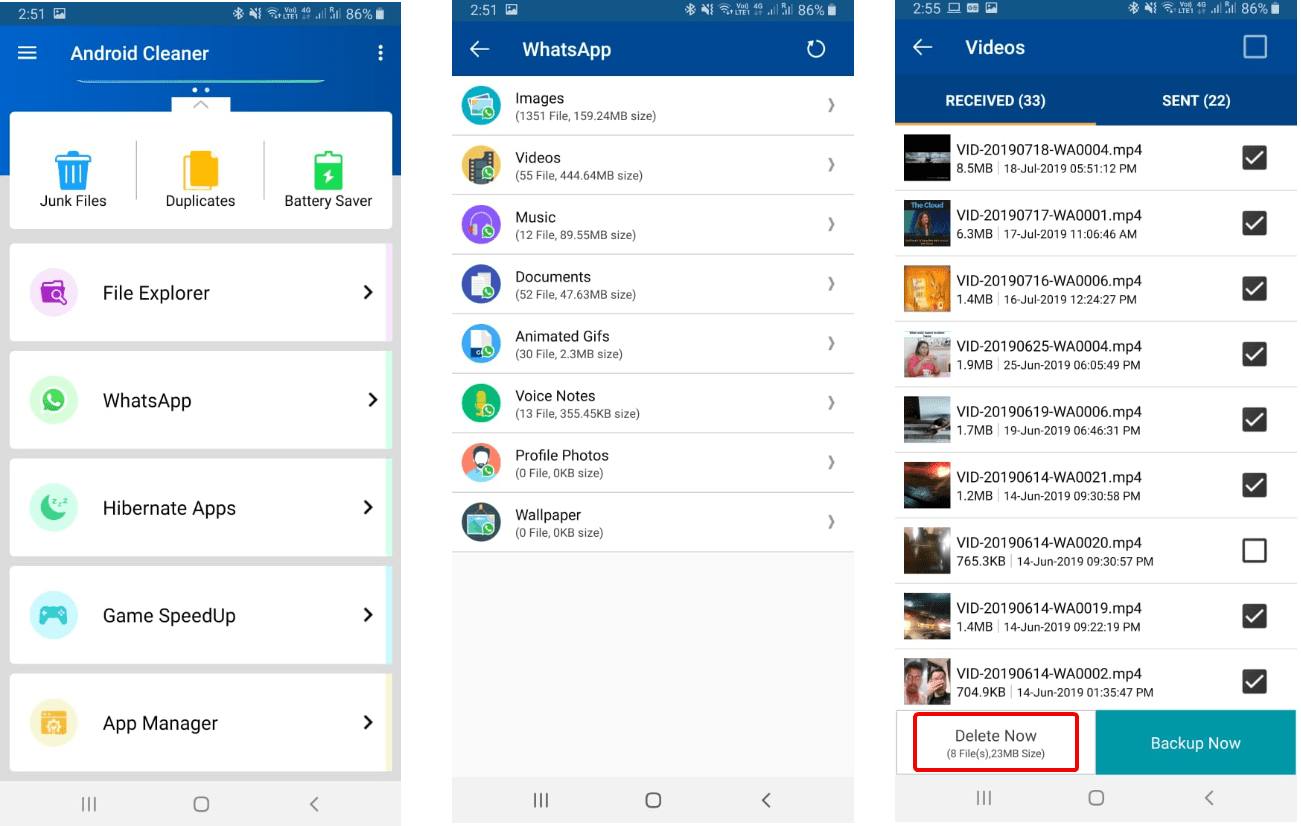Tap the refresh icon on WhatsApp screen
Screen dimensions: 1301x826
point(816,49)
